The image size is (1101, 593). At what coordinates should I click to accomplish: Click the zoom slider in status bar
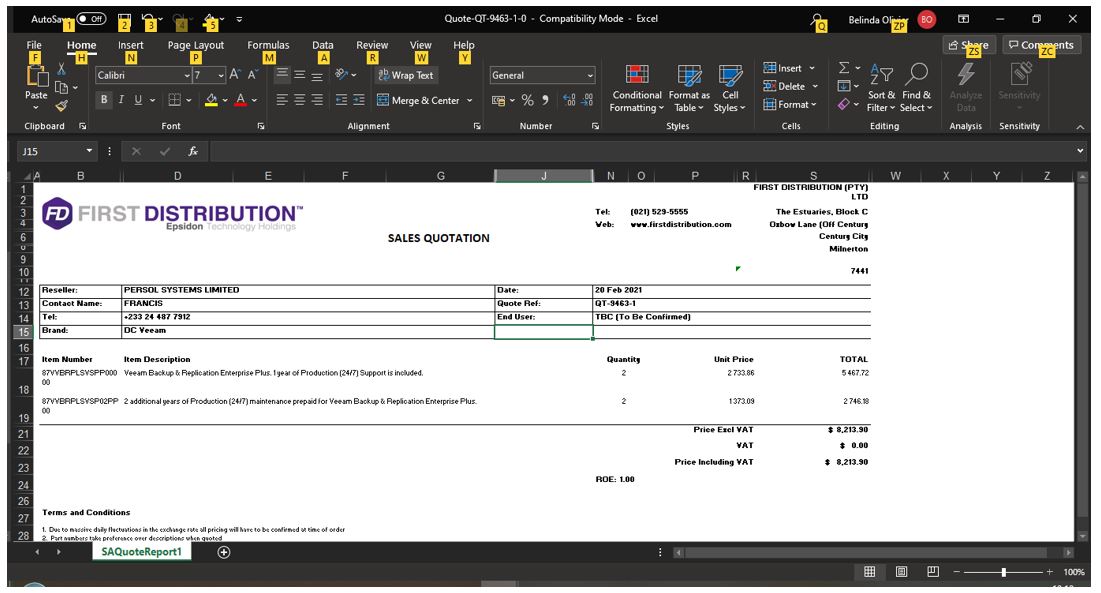tap(1003, 572)
